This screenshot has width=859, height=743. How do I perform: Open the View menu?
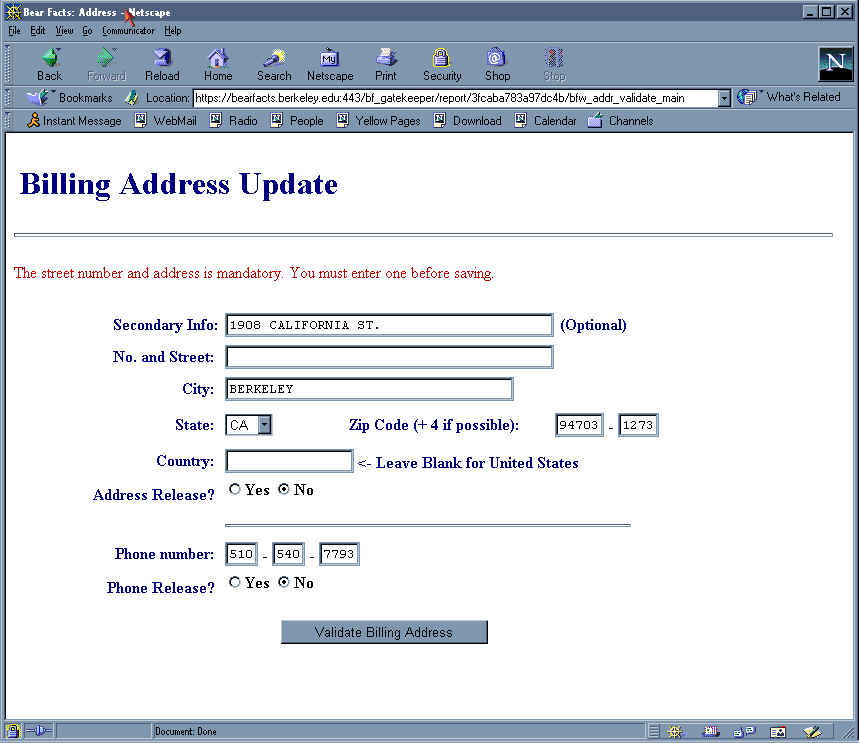click(64, 31)
